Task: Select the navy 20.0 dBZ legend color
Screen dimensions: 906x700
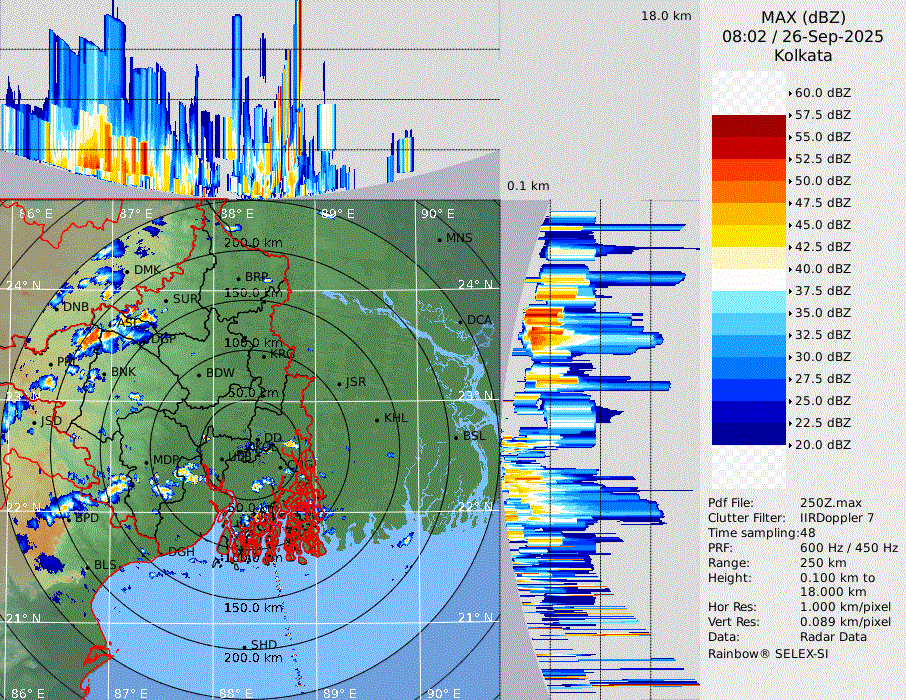Action: point(749,434)
